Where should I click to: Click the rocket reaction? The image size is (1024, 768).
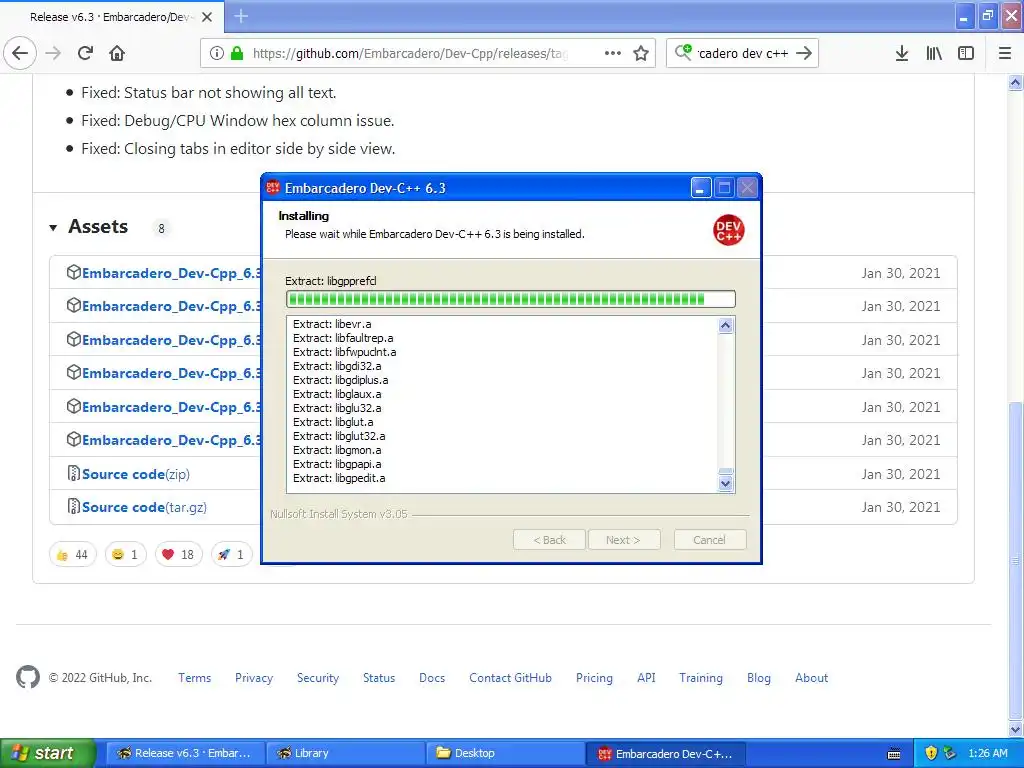click(231, 554)
